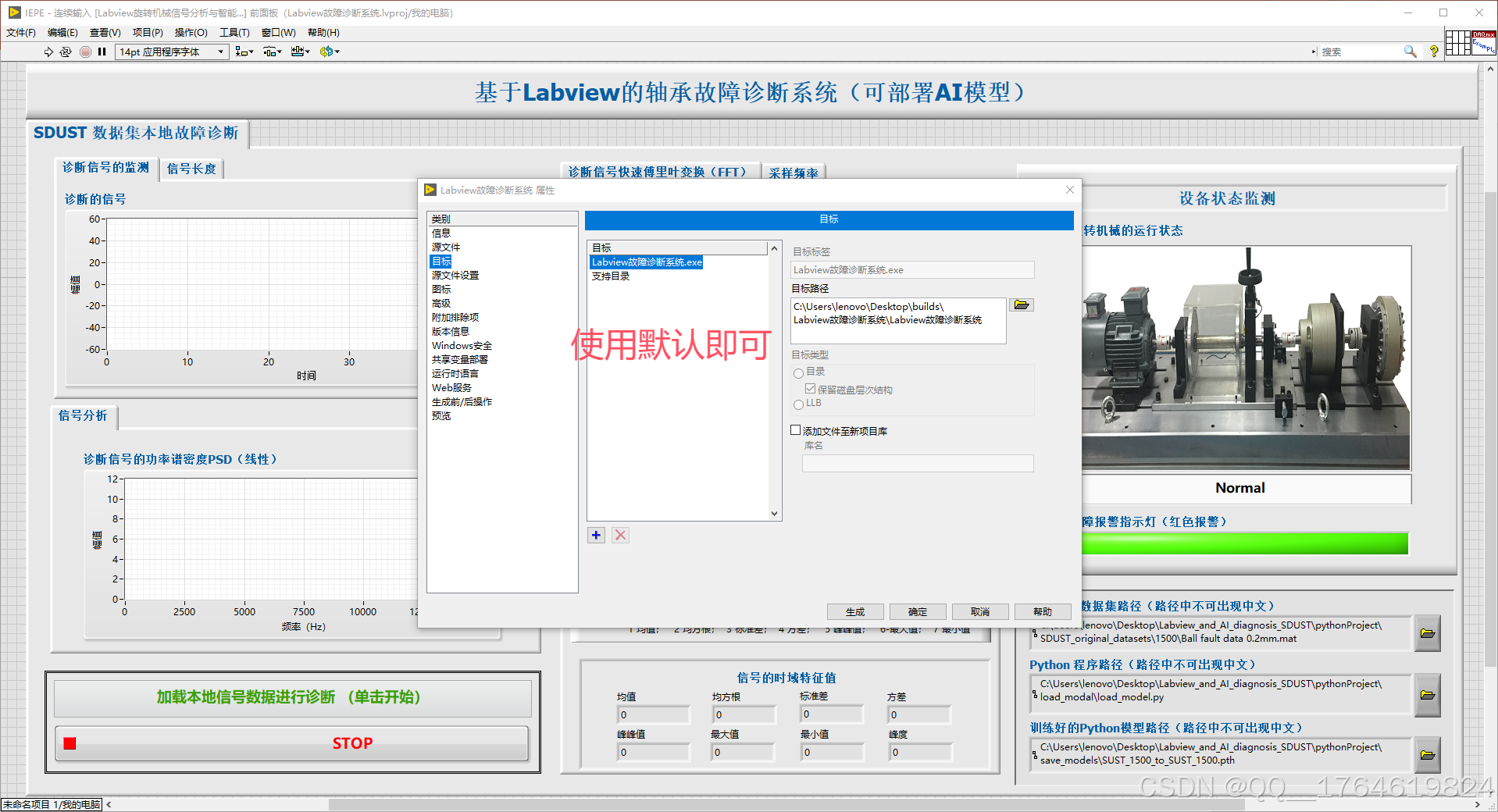
Task: Toggle 保留磁盘层次结构 checkbox
Action: [811, 389]
